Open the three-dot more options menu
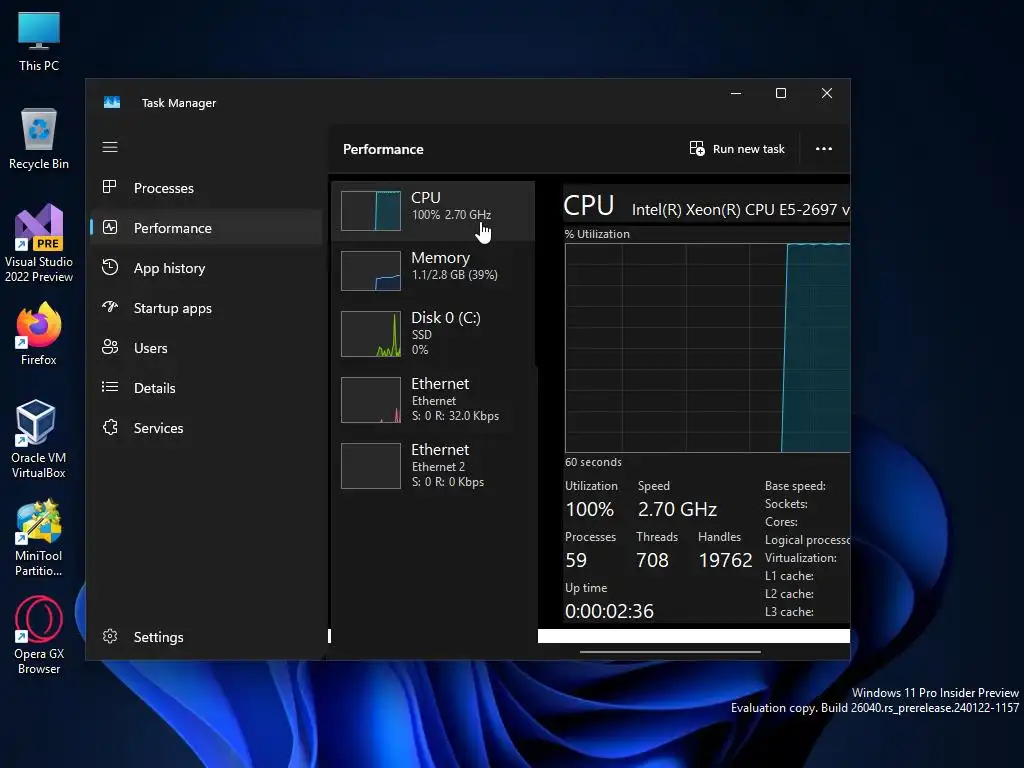1024x768 pixels. (824, 149)
